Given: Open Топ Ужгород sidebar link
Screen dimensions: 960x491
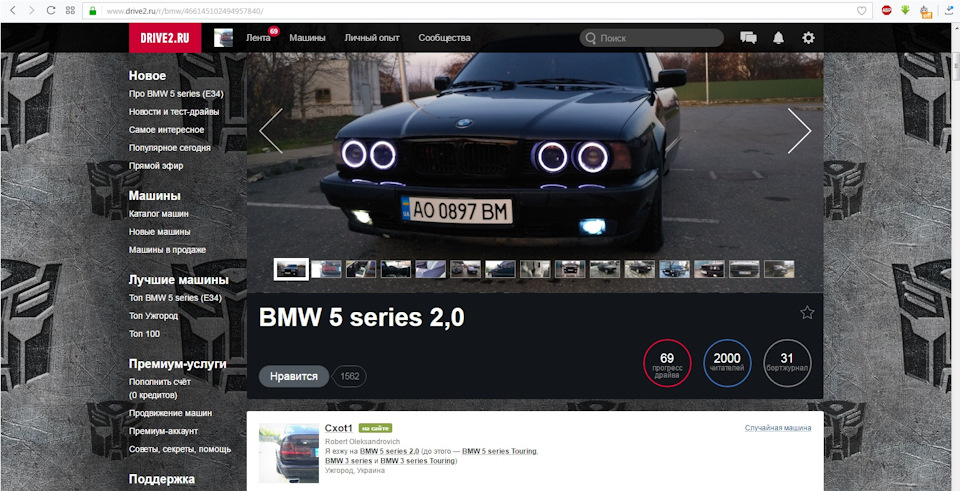Looking at the screenshot, I should tap(153, 316).
